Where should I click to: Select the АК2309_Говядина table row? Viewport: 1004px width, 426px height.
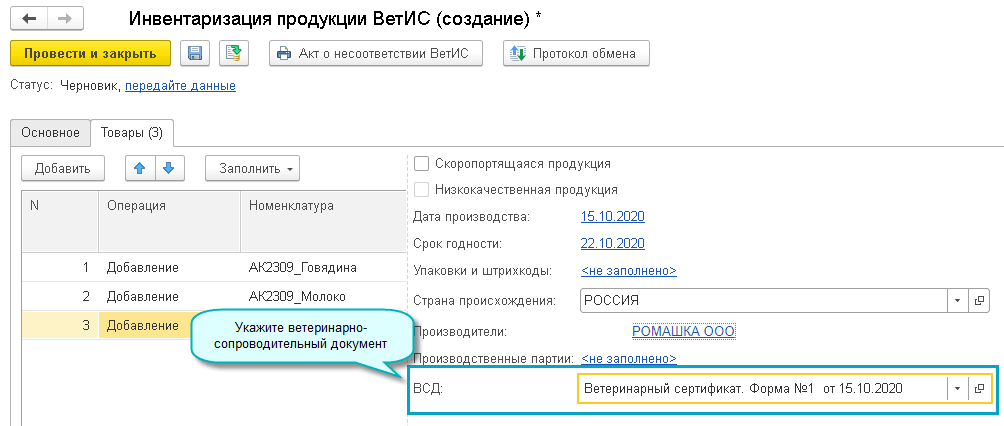302,268
